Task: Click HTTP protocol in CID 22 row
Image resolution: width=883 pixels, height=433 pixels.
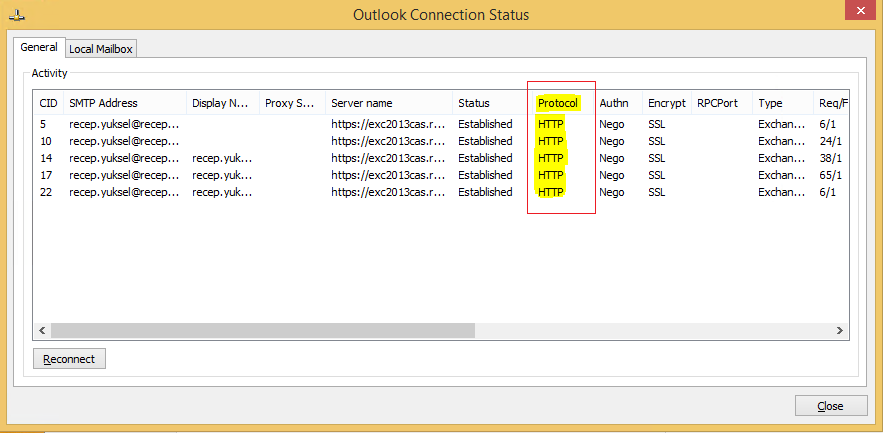Action: coord(551,192)
